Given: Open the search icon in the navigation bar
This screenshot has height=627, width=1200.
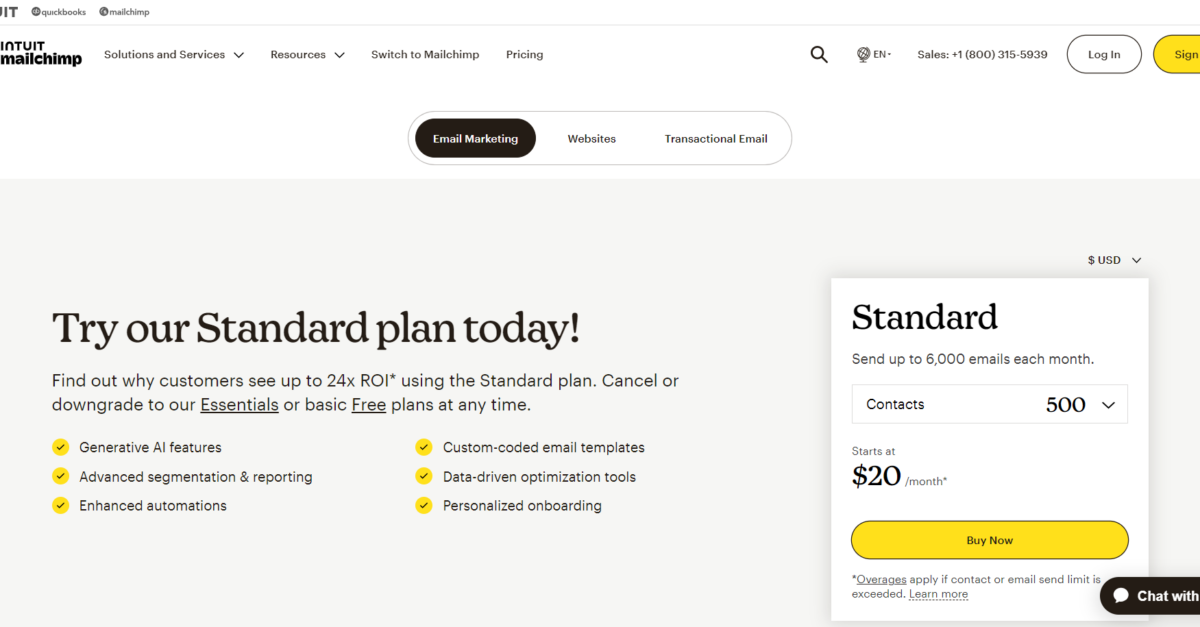Looking at the screenshot, I should click(x=819, y=54).
